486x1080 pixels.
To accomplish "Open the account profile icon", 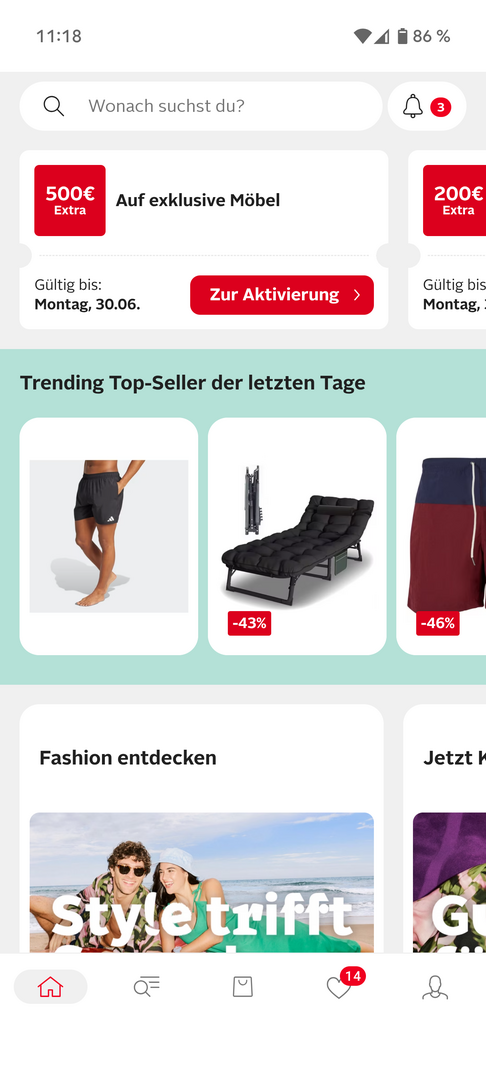I will tap(435, 987).
